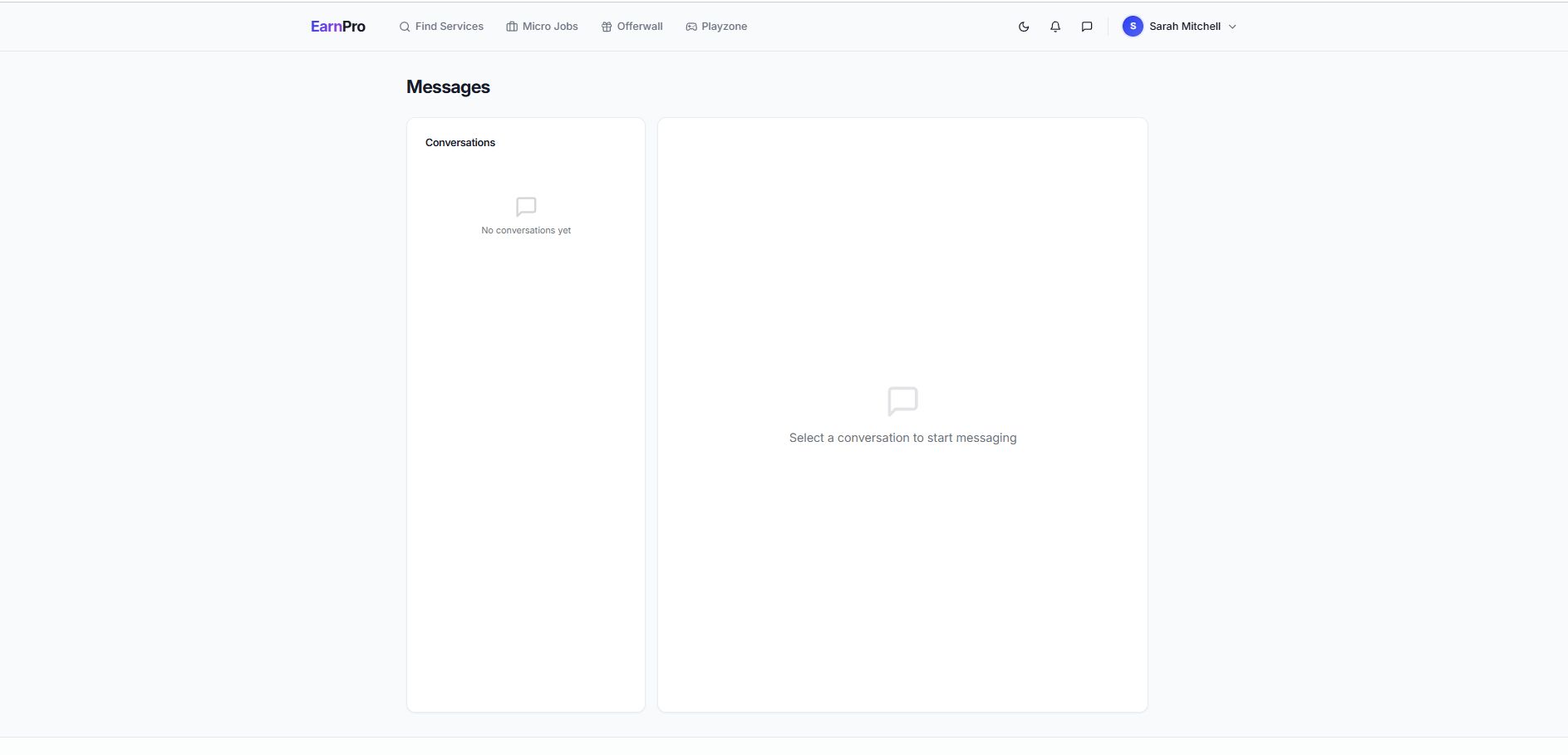Open the Micro Jobs page

pyautogui.click(x=542, y=27)
